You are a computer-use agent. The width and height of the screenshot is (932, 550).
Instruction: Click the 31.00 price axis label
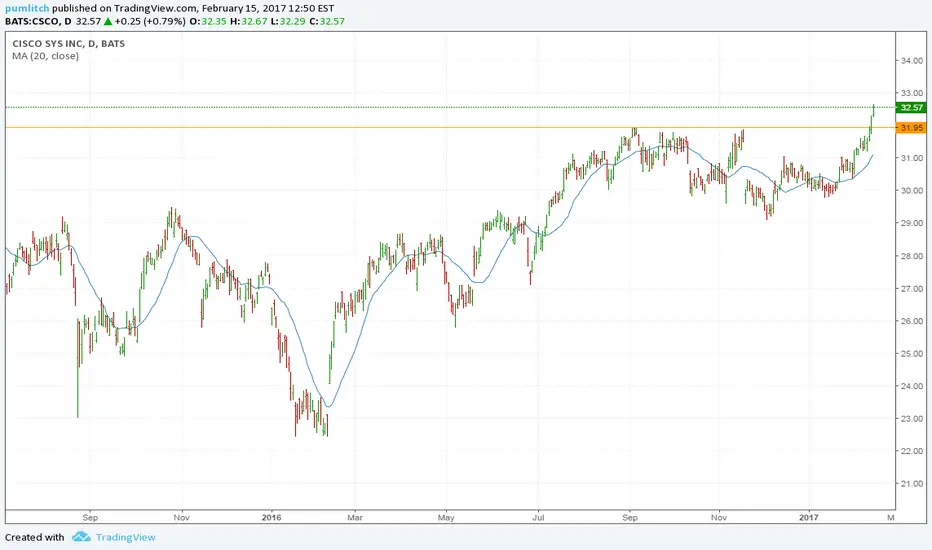(x=912, y=158)
